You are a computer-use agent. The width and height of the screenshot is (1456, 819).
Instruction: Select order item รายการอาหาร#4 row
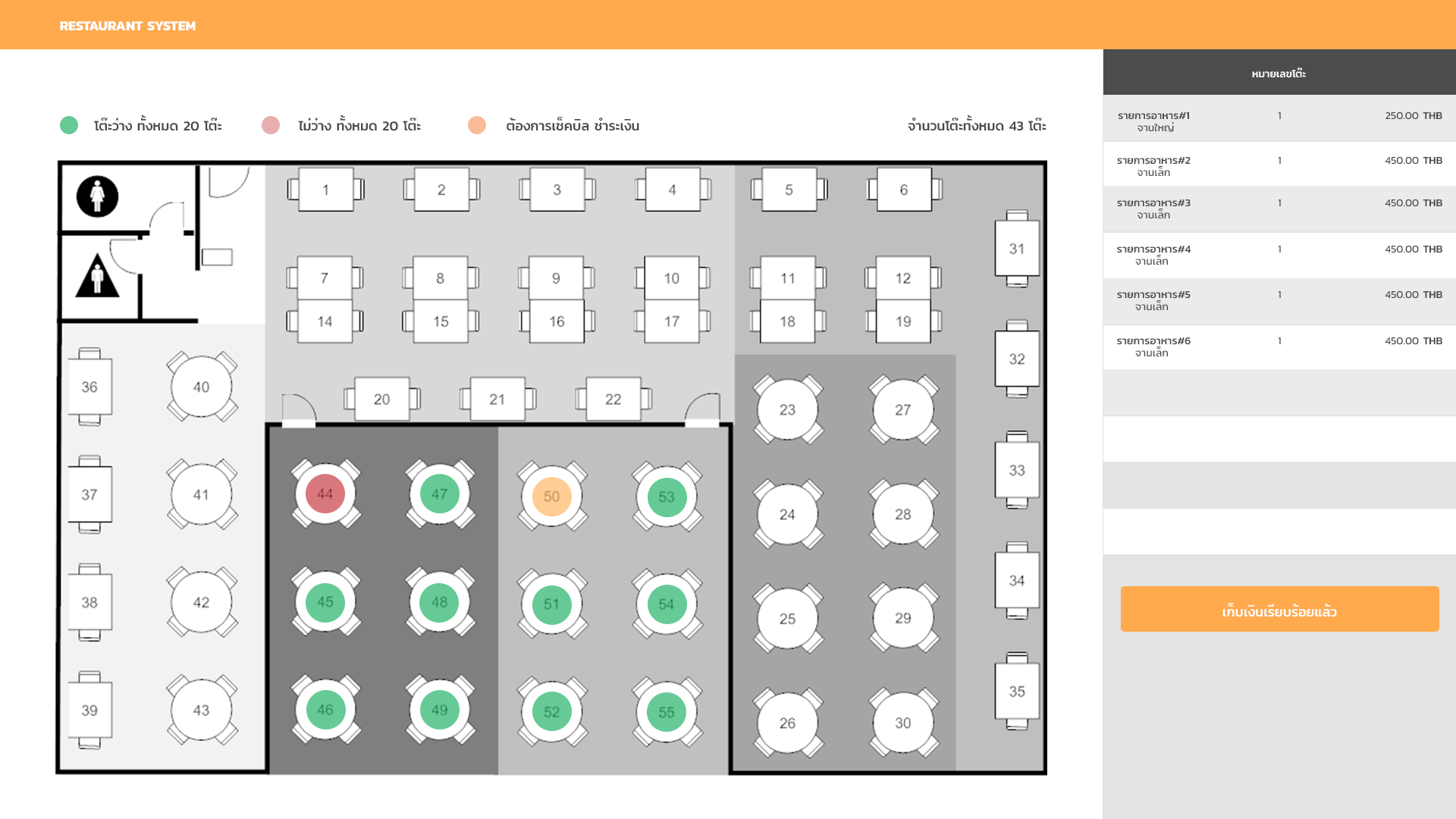1279,256
